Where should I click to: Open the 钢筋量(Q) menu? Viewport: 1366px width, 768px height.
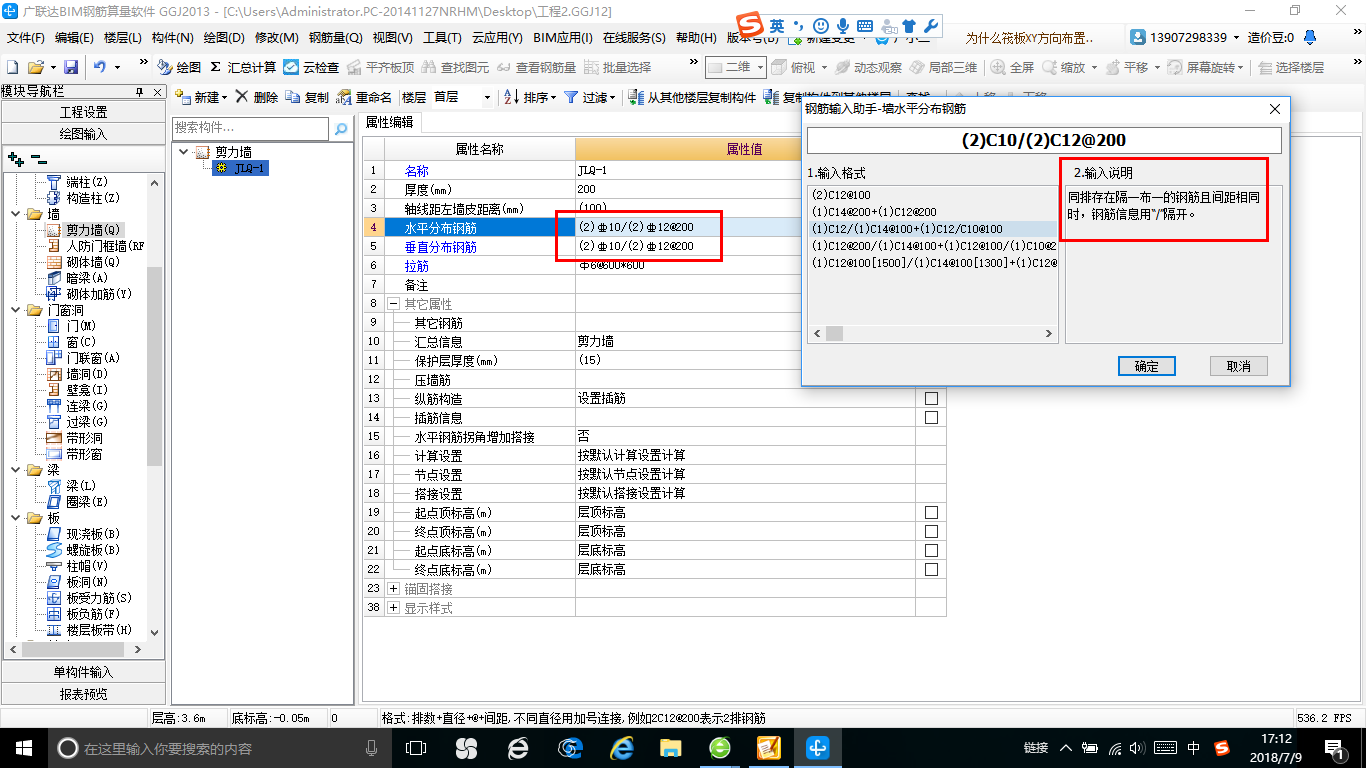point(335,38)
